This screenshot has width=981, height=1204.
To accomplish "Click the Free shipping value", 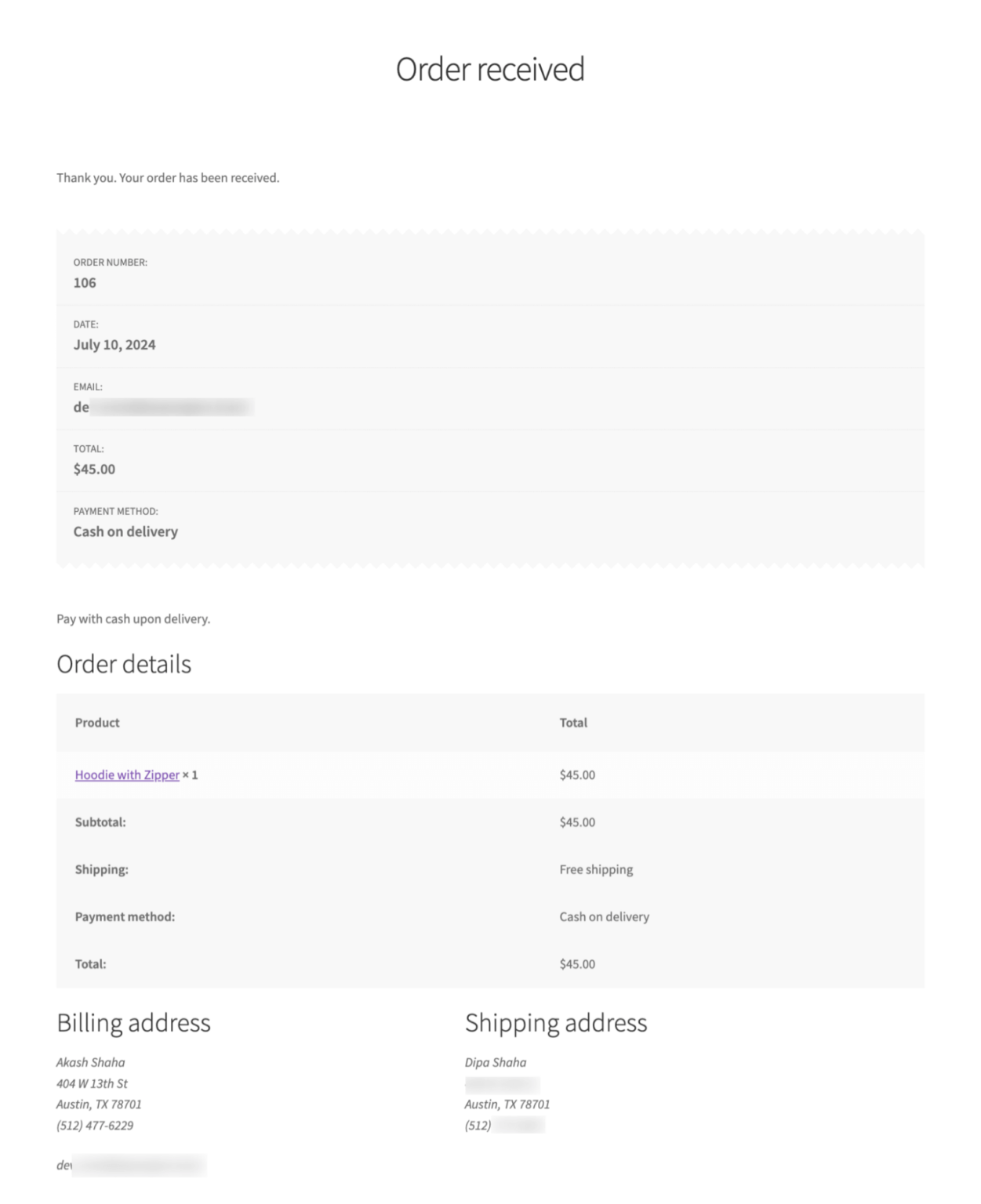I will point(595,869).
